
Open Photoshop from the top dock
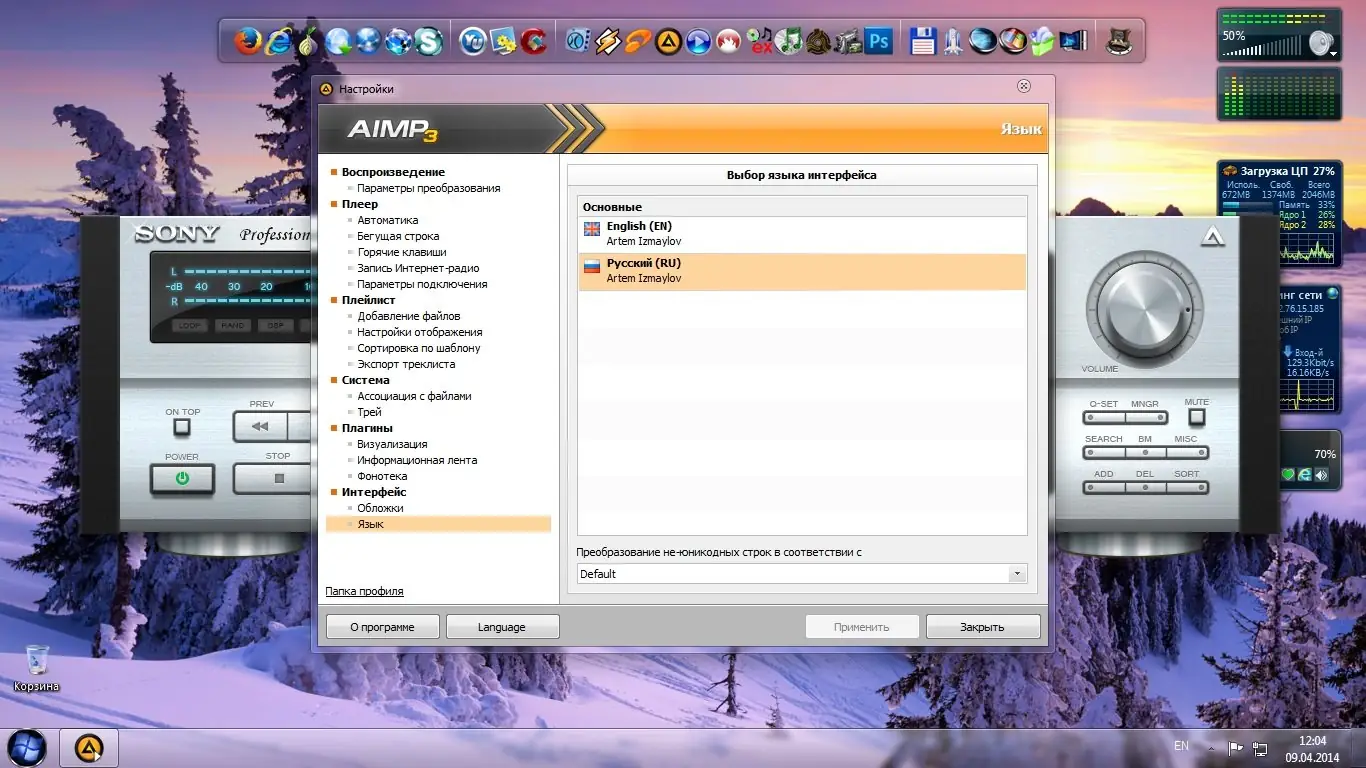879,41
